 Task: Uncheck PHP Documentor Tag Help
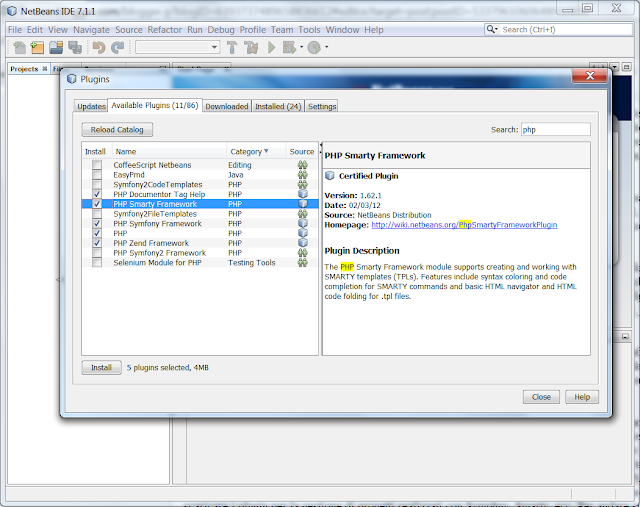point(97,194)
